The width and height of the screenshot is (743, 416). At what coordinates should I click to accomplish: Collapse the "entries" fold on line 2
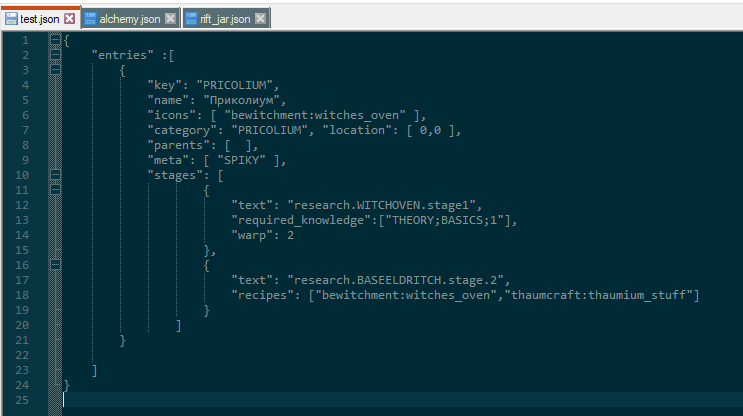click(55, 54)
